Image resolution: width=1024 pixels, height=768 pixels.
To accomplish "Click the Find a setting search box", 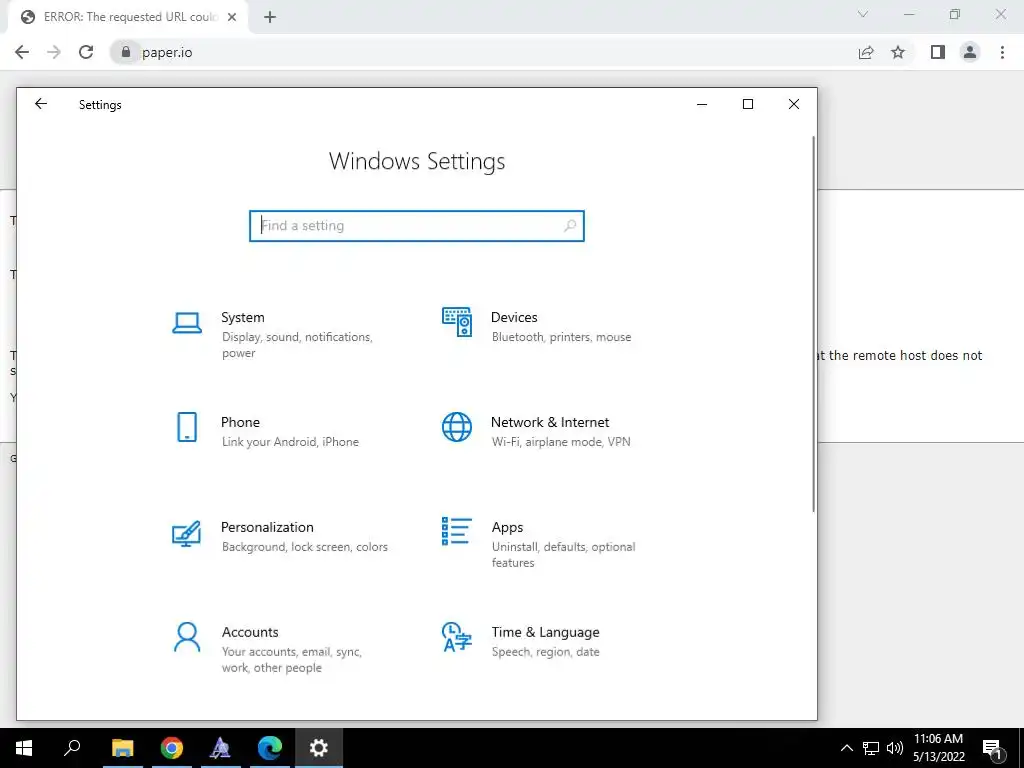I will [x=417, y=225].
